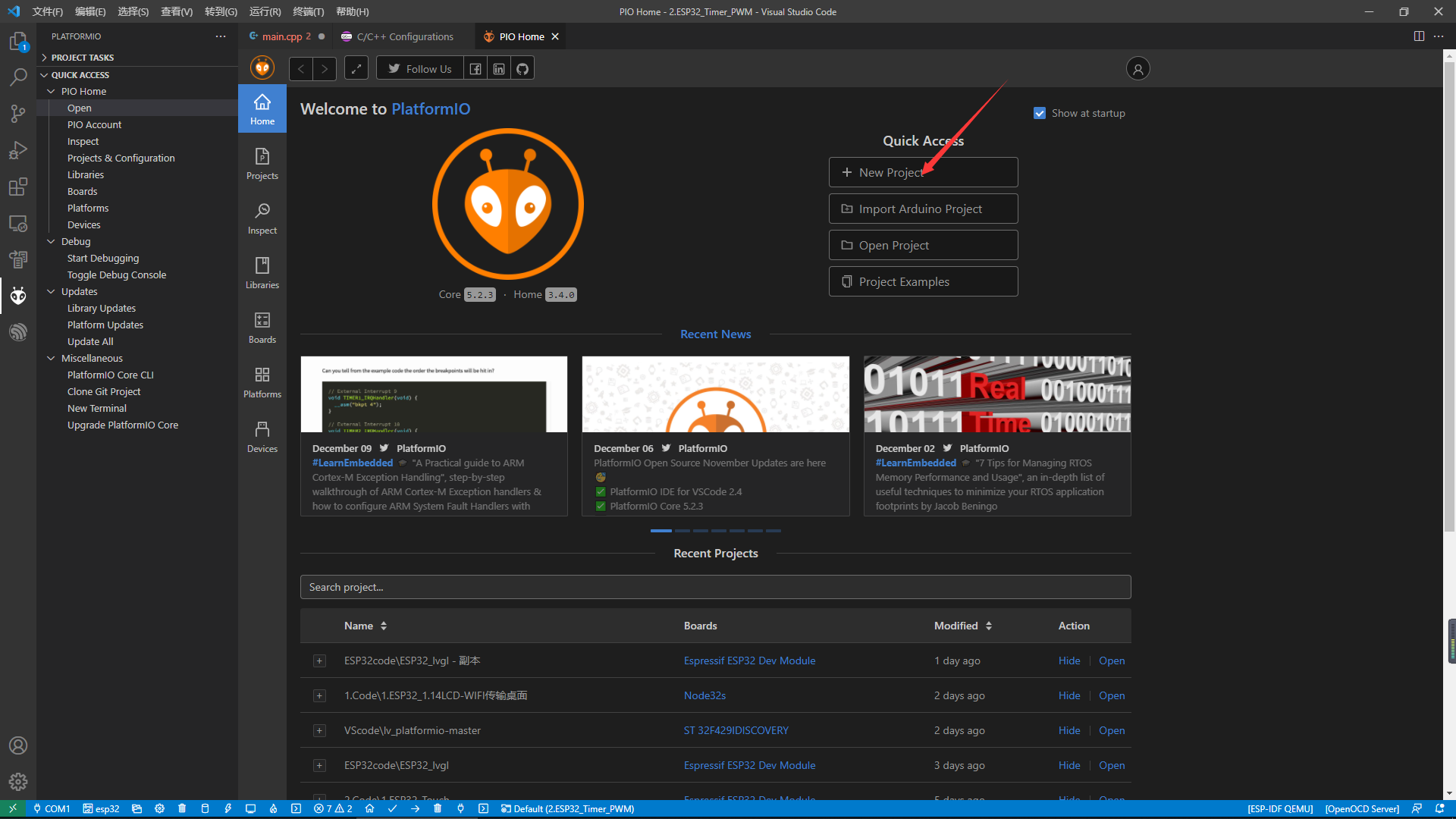1456x819 pixels.
Task: Open the Manage gear in activity bar
Action: click(x=18, y=782)
